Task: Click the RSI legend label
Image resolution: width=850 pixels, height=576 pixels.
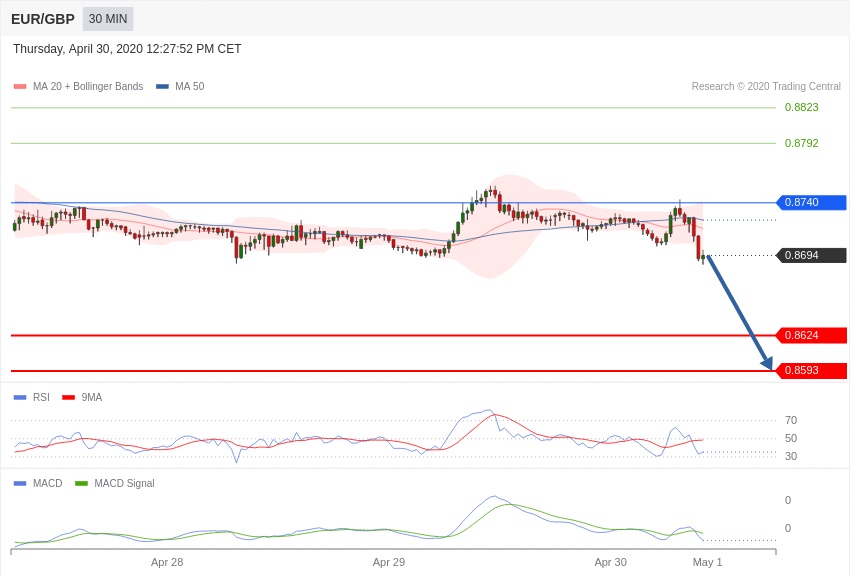Action: pos(41,397)
